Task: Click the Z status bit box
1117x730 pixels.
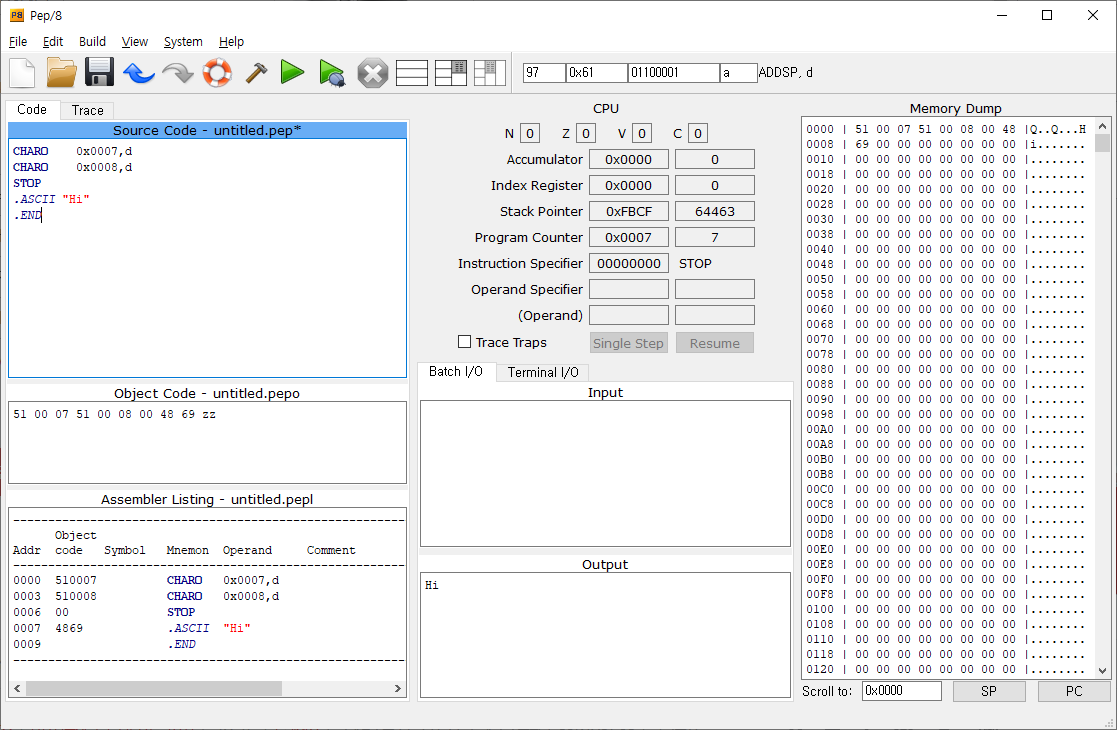Action: click(x=586, y=133)
